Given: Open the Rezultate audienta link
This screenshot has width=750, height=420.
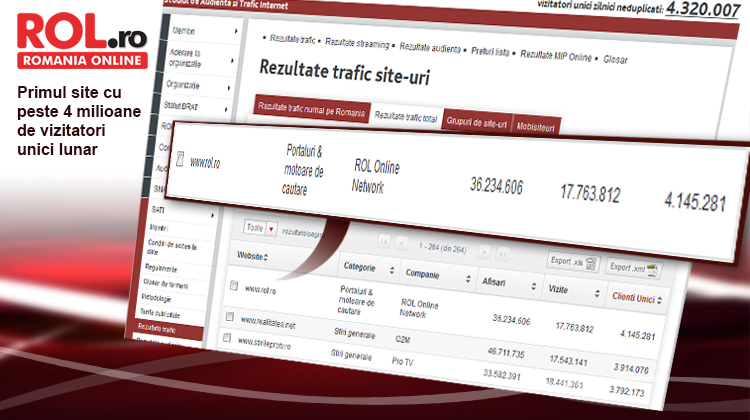Looking at the screenshot, I should coord(430,48).
